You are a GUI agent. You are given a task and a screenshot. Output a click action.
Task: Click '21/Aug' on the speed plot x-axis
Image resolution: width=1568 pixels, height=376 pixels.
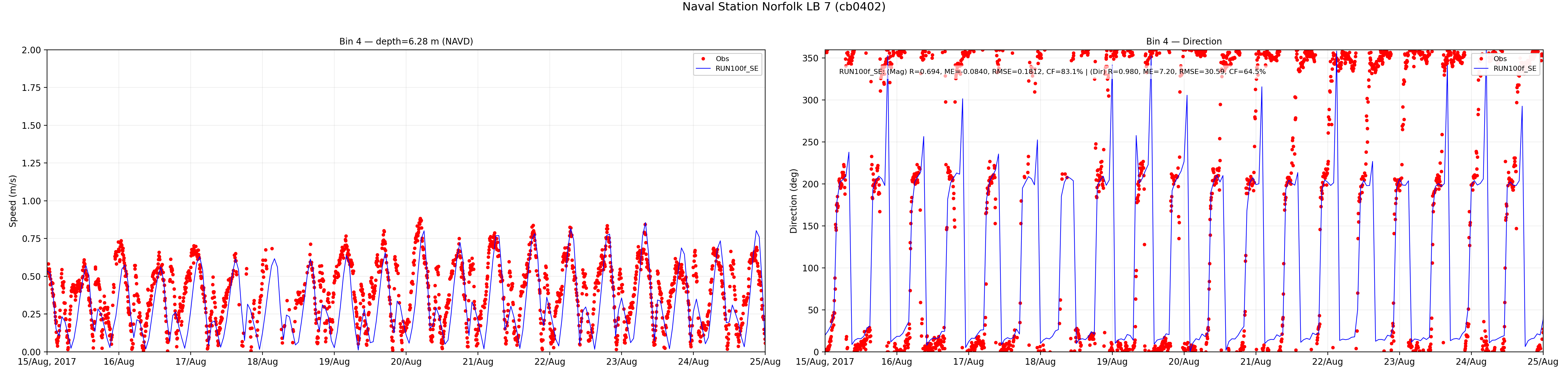click(x=478, y=362)
